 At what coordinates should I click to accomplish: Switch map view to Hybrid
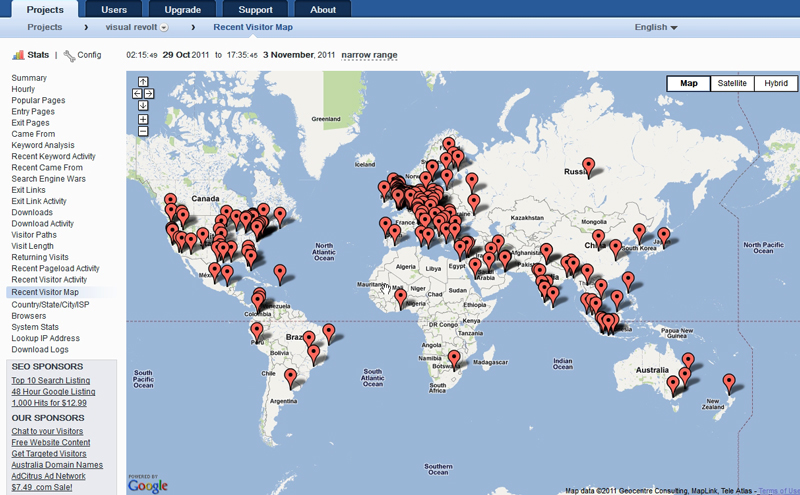click(x=775, y=84)
